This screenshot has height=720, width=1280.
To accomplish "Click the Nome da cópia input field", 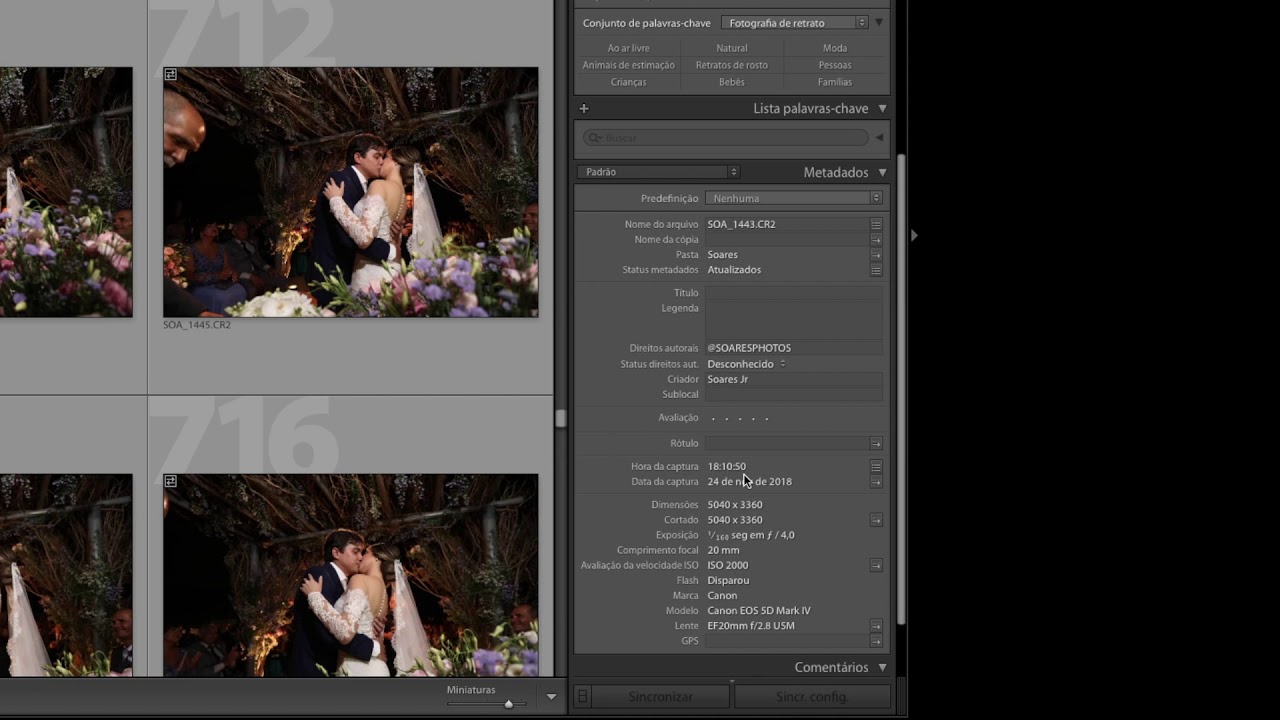I will (x=787, y=240).
